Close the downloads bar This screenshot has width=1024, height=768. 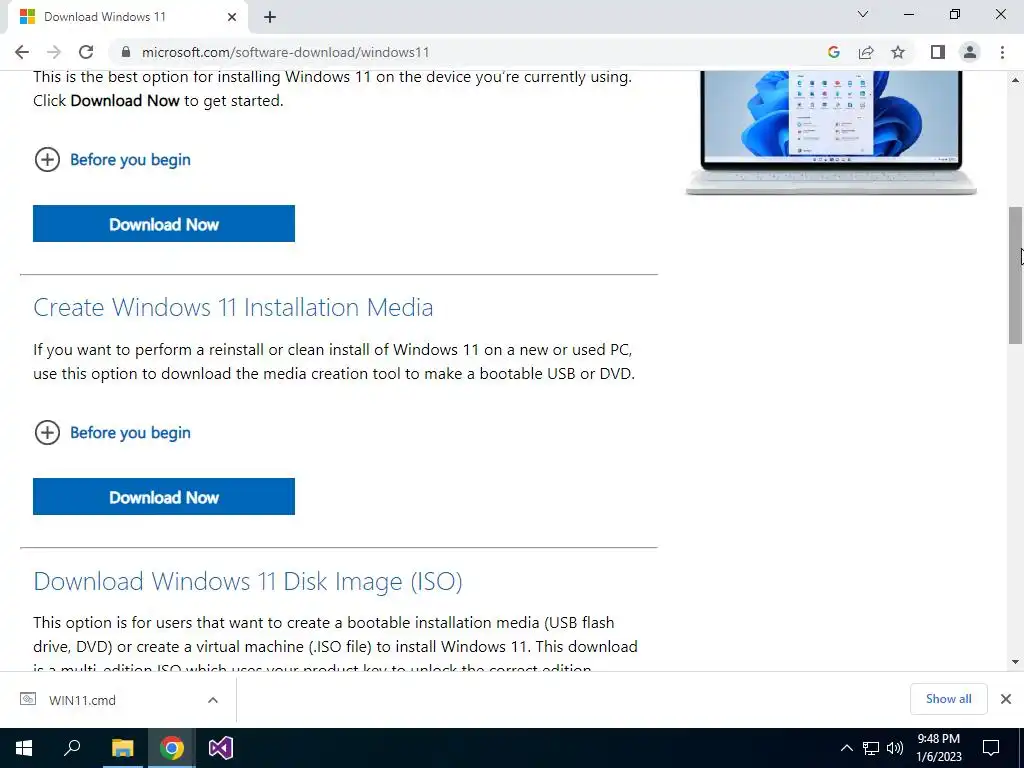[x=1006, y=699]
